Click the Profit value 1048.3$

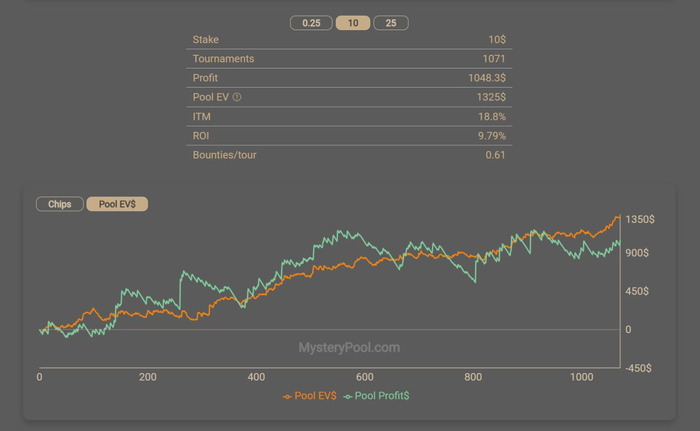(487, 78)
